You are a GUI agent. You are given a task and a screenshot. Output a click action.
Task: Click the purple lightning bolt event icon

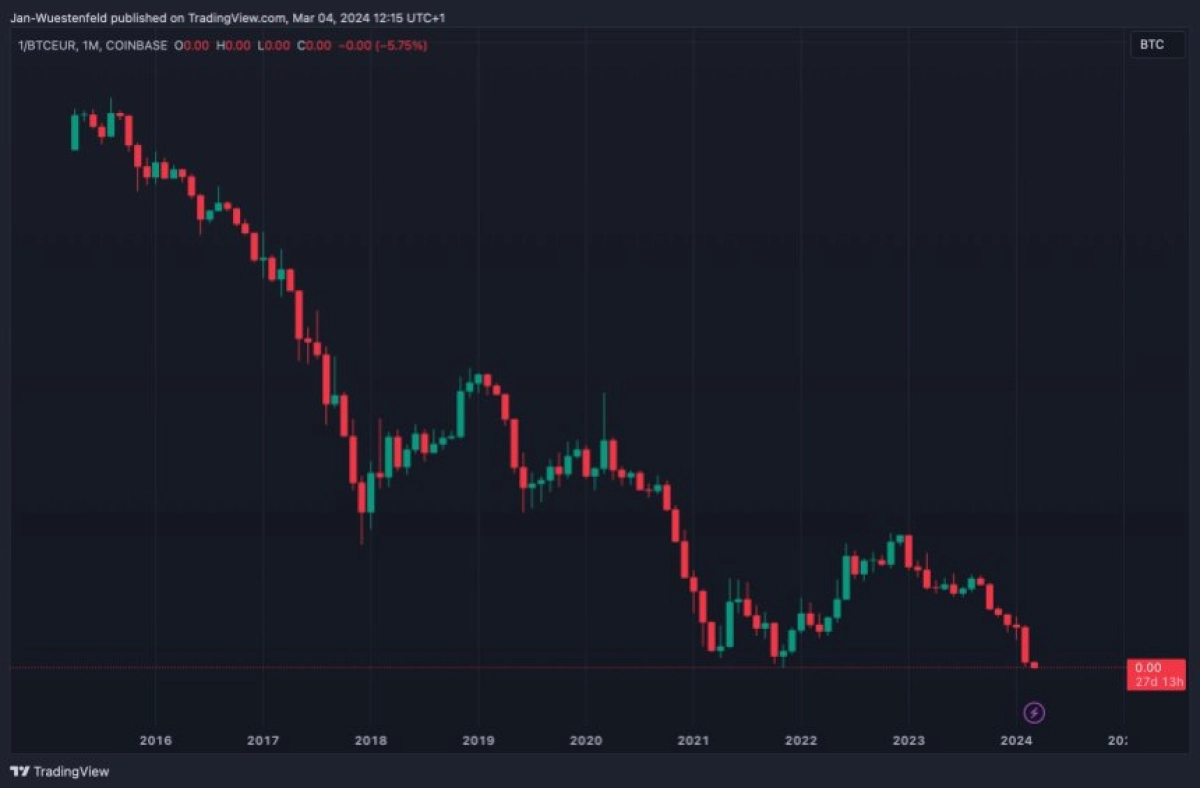(x=1035, y=713)
